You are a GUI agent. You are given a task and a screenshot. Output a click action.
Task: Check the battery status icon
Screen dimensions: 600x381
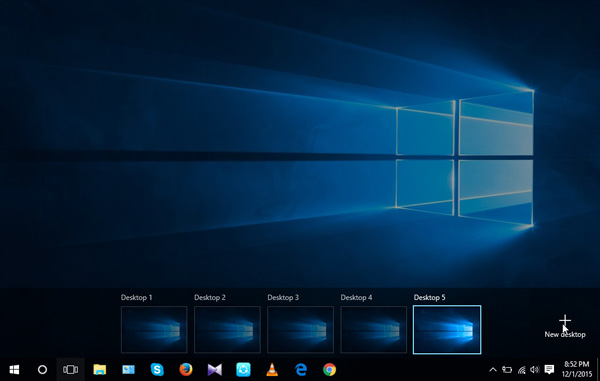pos(507,370)
